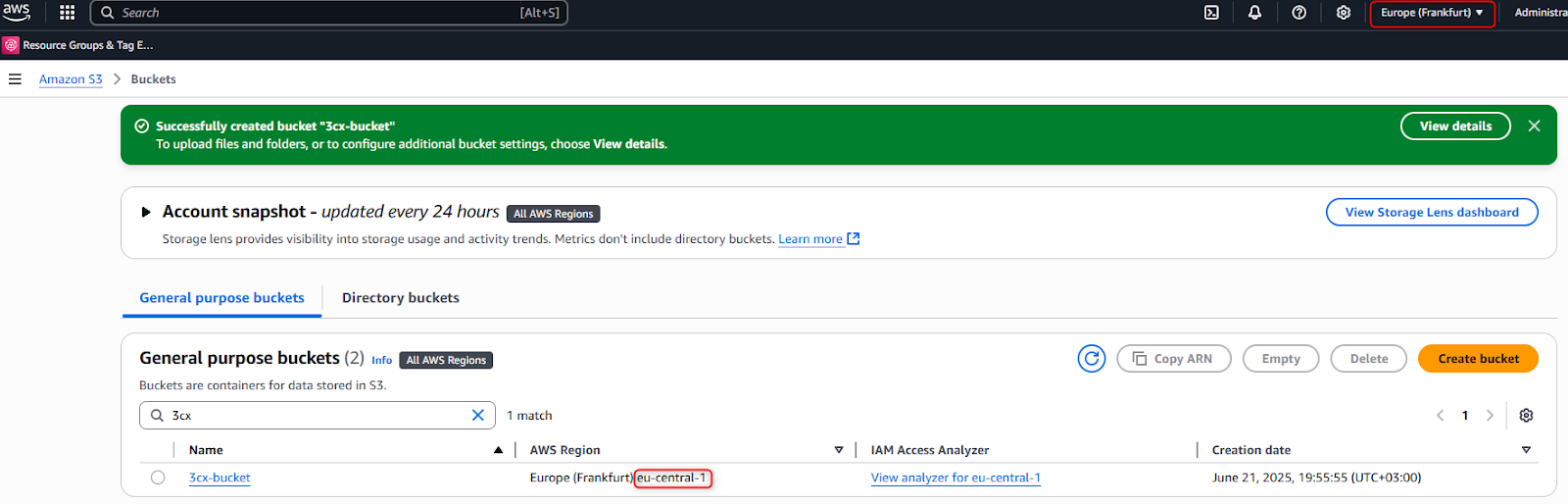Click the Delete button
Viewport: 1568px width, 504px height.
[x=1368, y=359]
